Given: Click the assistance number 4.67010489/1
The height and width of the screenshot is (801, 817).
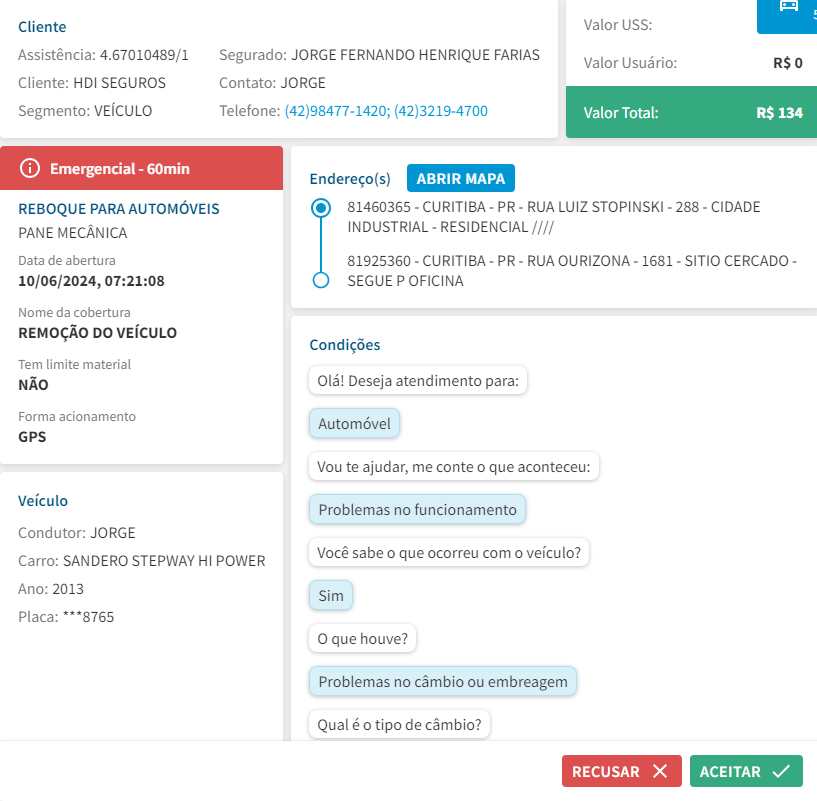Looking at the screenshot, I should pyautogui.click(x=144, y=55).
